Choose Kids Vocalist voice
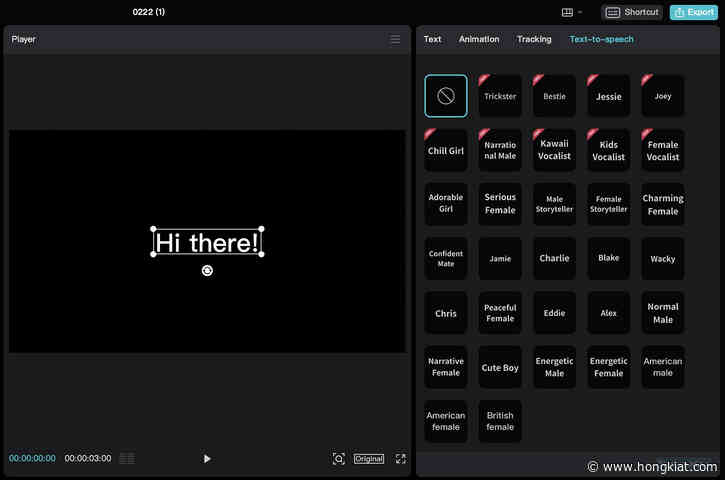This screenshot has height=480, width=725. click(x=608, y=150)
